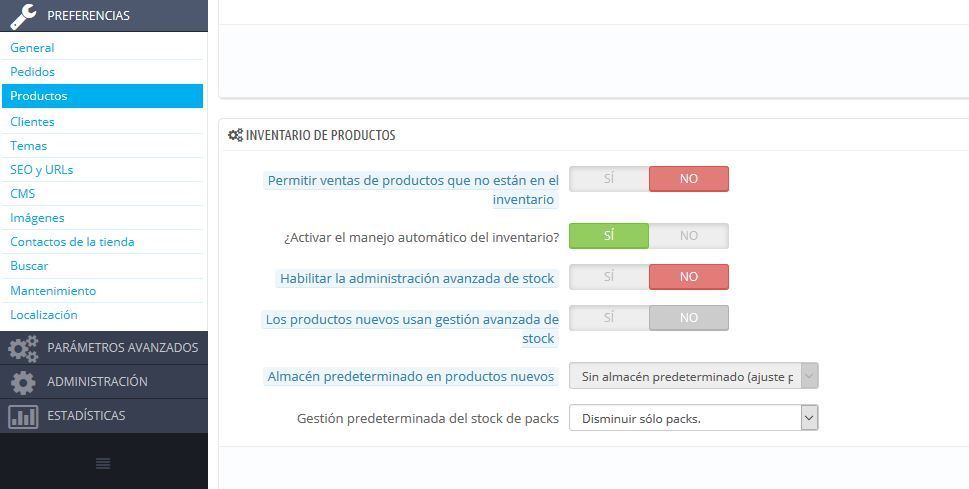Screen dimensions: 969x489
Task: Select Localización in the sidebar
Action: [x=44, y=315]
